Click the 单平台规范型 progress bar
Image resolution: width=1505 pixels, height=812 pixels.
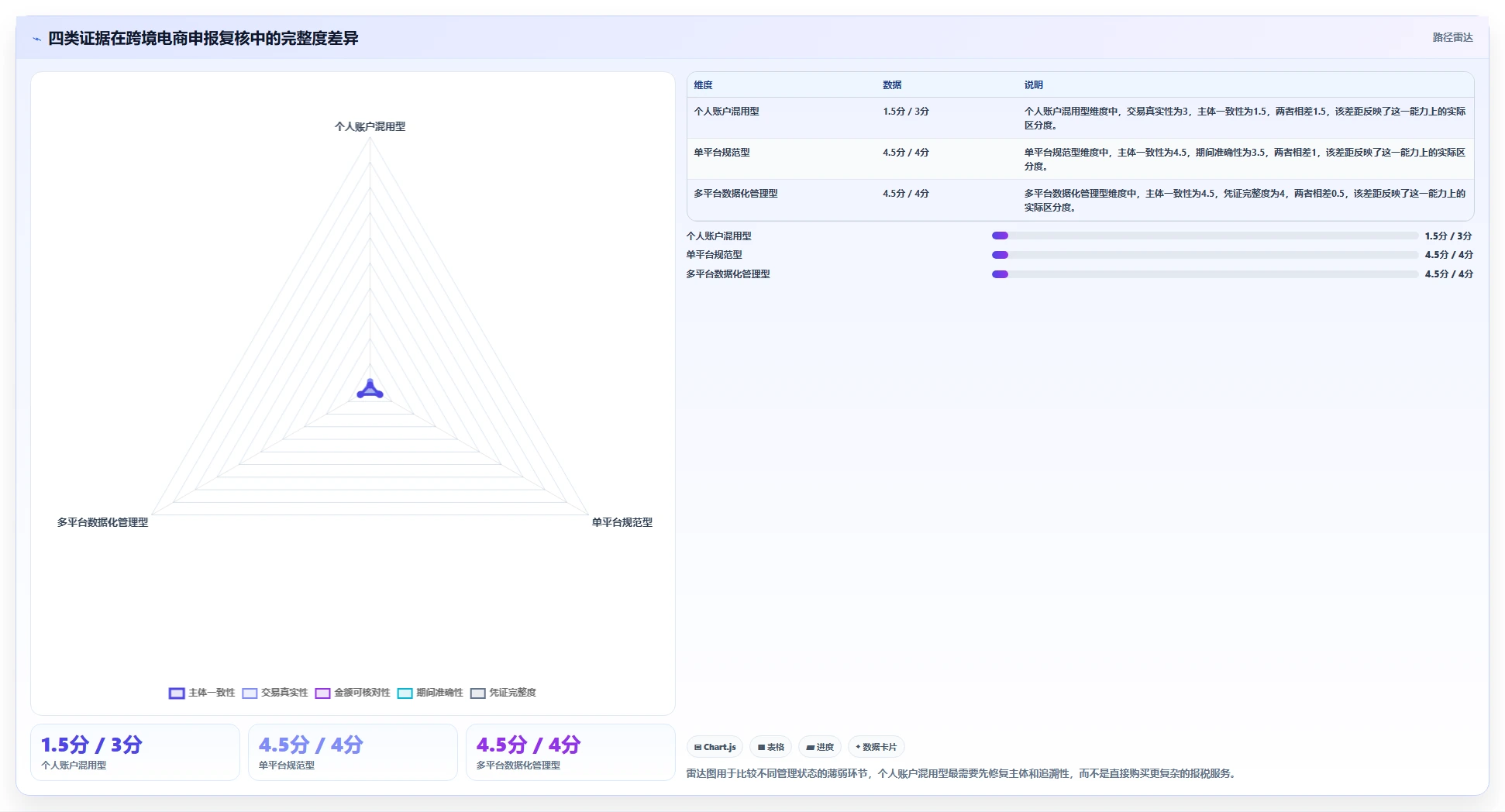pyautogui.click(x=1205, y=255)
